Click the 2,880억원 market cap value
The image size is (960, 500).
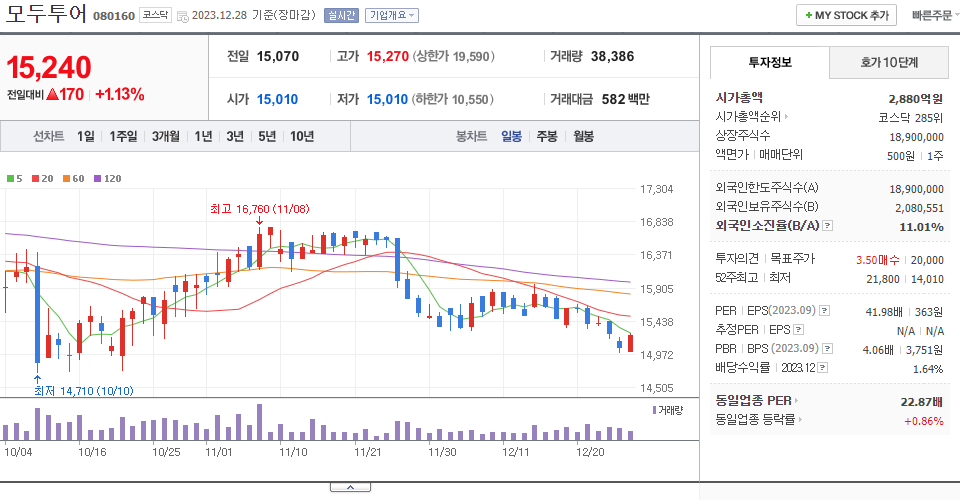916,99
